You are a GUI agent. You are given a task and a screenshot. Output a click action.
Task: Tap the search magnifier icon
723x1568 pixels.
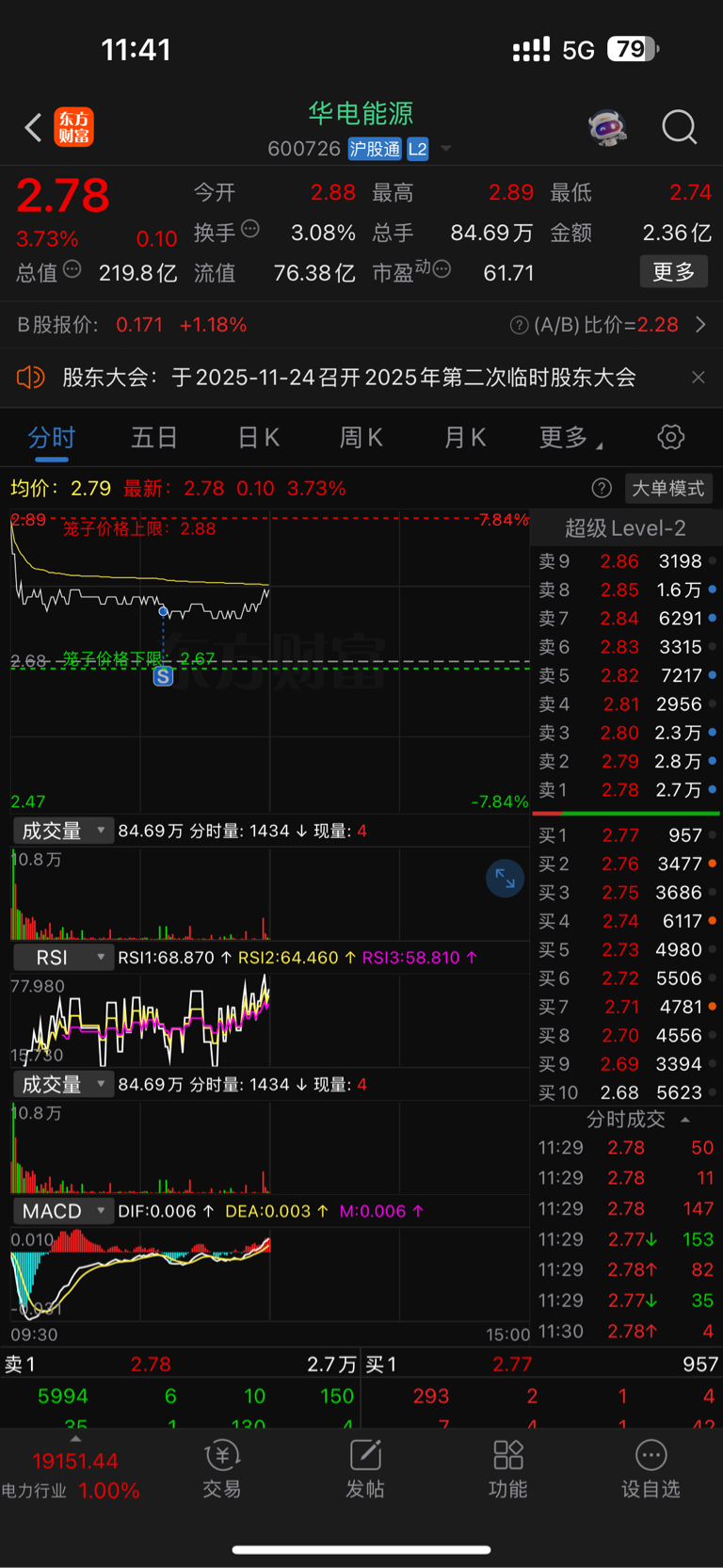(679, 126)
